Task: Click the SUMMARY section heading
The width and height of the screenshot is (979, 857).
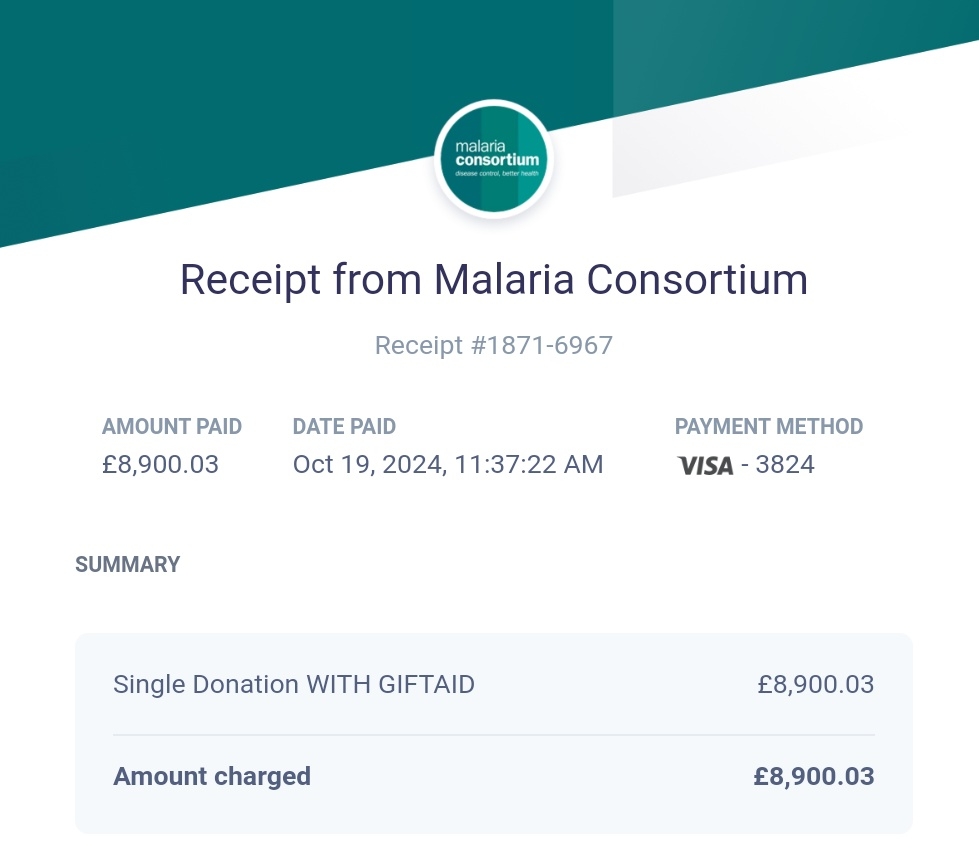Action: coord(128,564)
